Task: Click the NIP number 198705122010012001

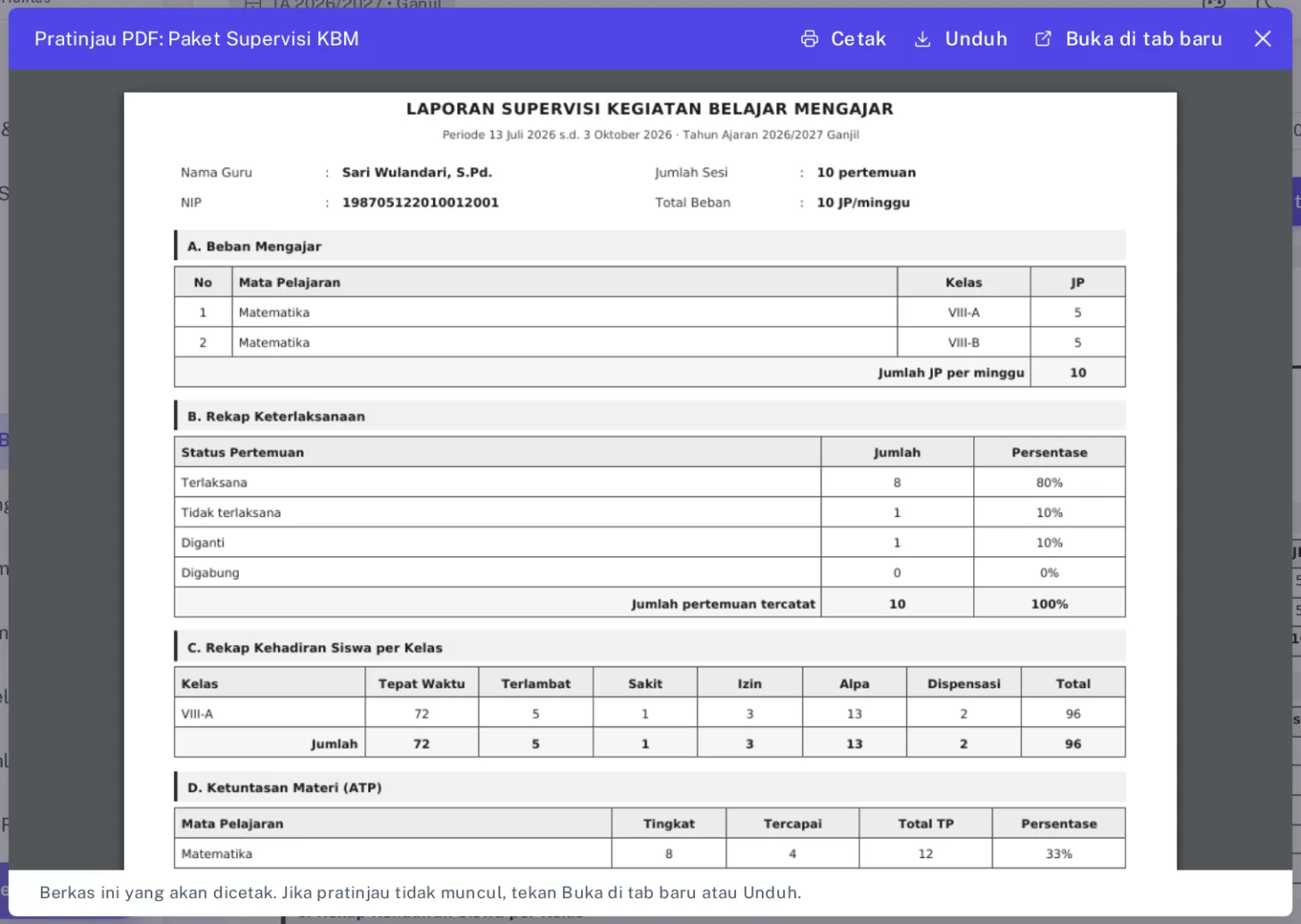Action: 421,202
